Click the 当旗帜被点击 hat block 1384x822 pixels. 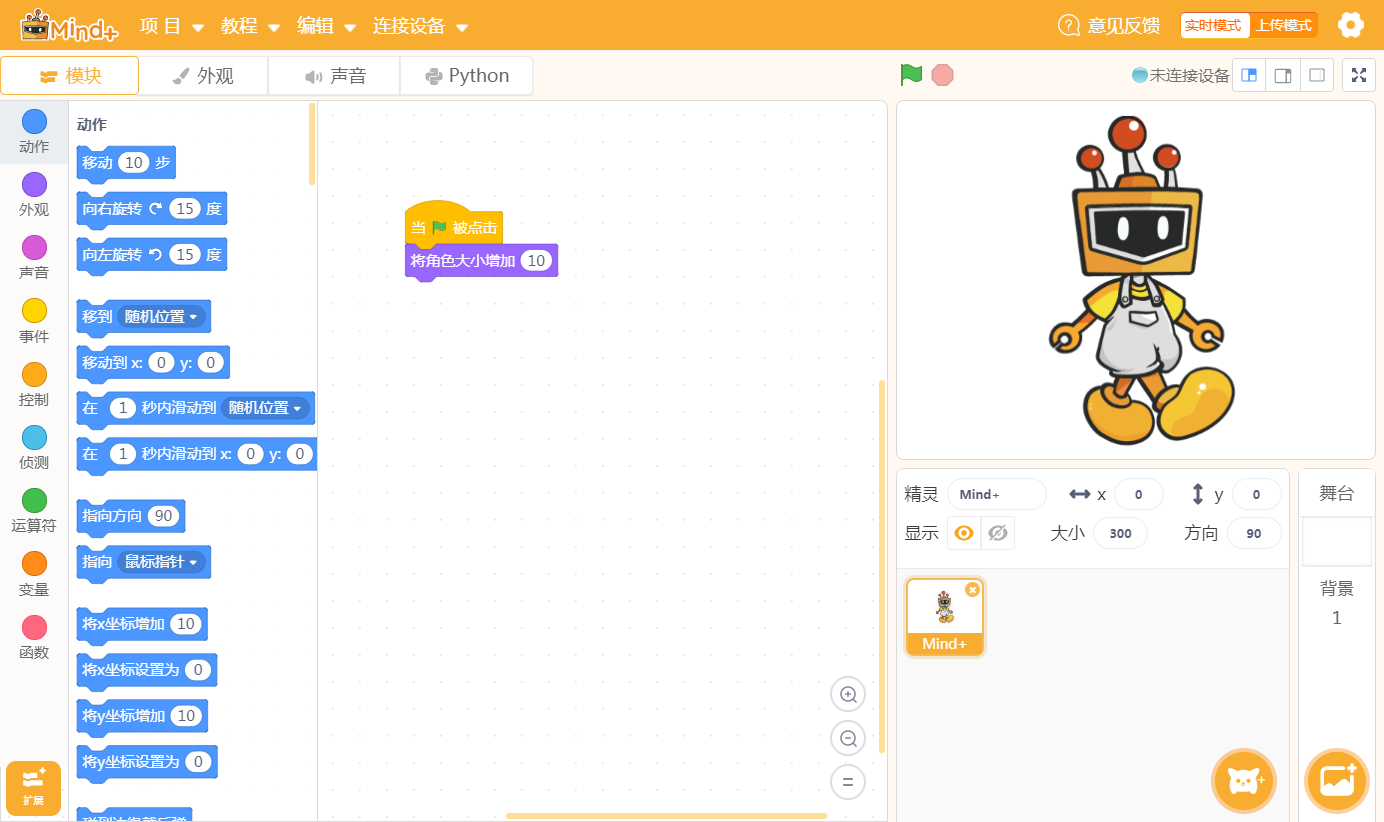click(454, 225)
